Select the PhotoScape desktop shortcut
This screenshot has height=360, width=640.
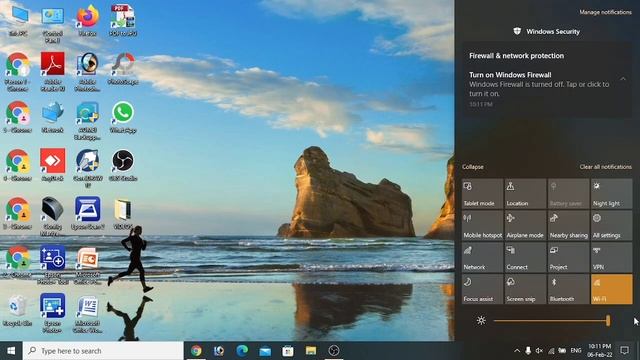(x=123, y=69)
